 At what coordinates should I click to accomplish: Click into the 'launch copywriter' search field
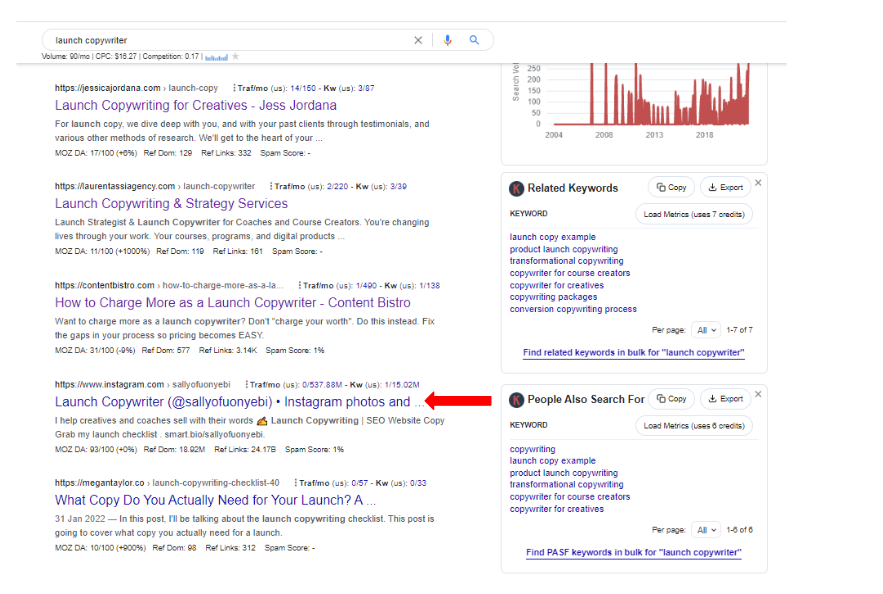220,40
